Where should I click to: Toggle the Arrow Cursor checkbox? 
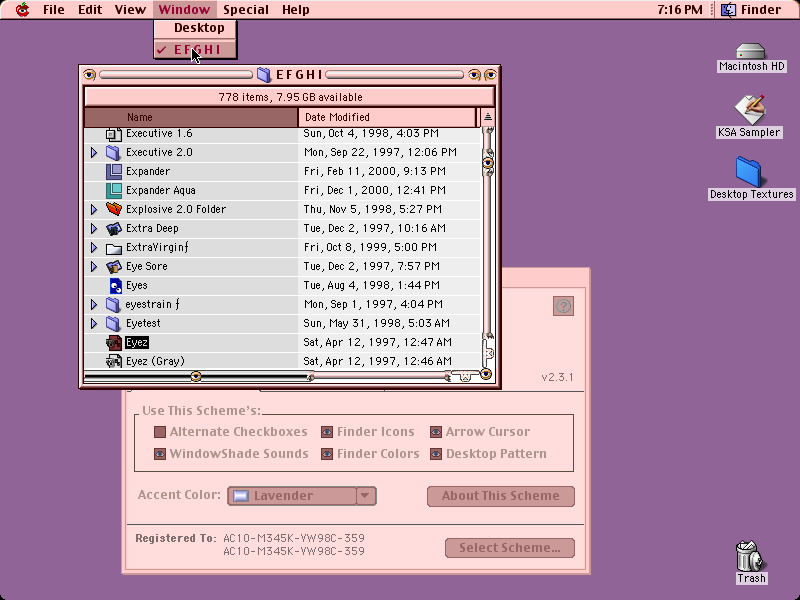(x=436, y=432)
